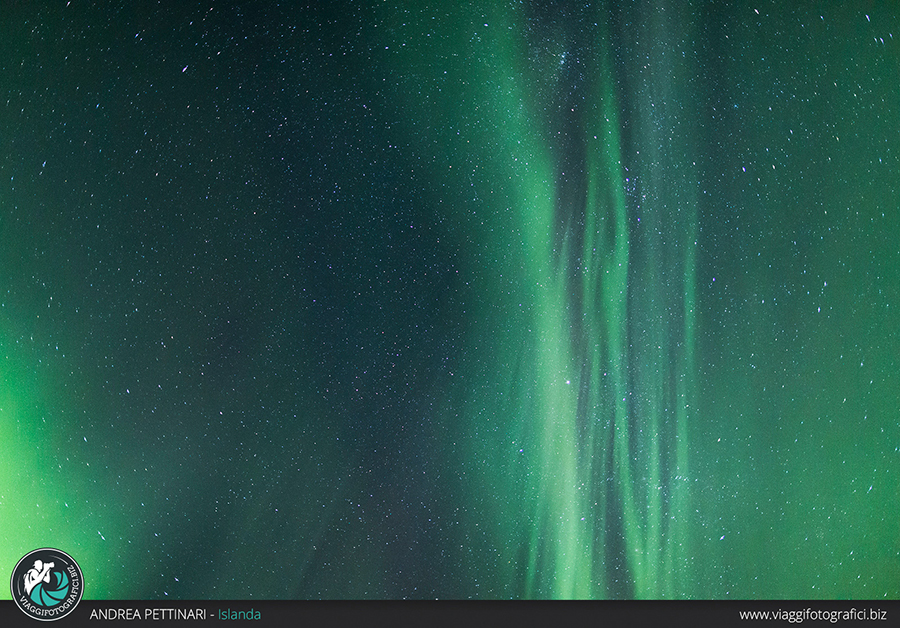Image resolution: width=900 pixels, height=628 pixels.
Task: Click the Viaggifotografici.biz round logo
Action: [x=47, y=584]
